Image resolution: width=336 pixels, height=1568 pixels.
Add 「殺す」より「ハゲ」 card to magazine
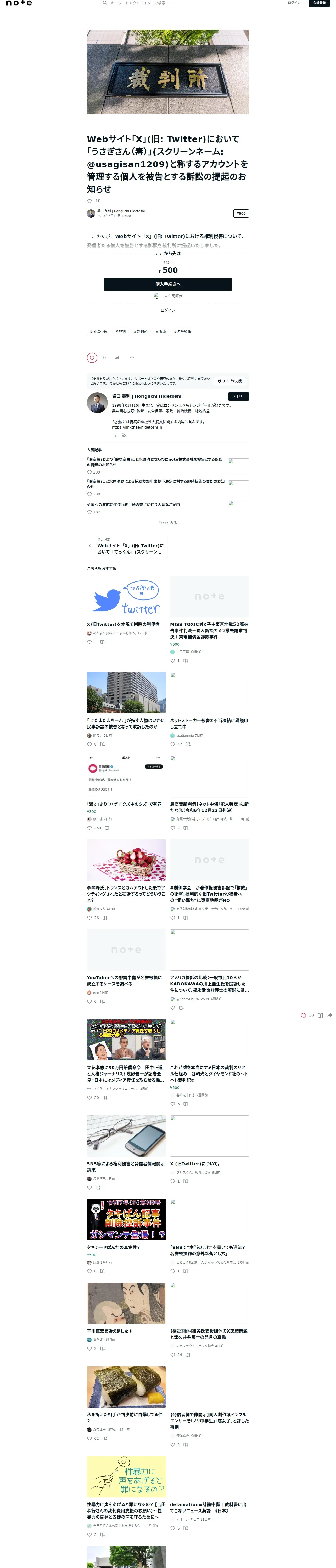pos(107,828)
